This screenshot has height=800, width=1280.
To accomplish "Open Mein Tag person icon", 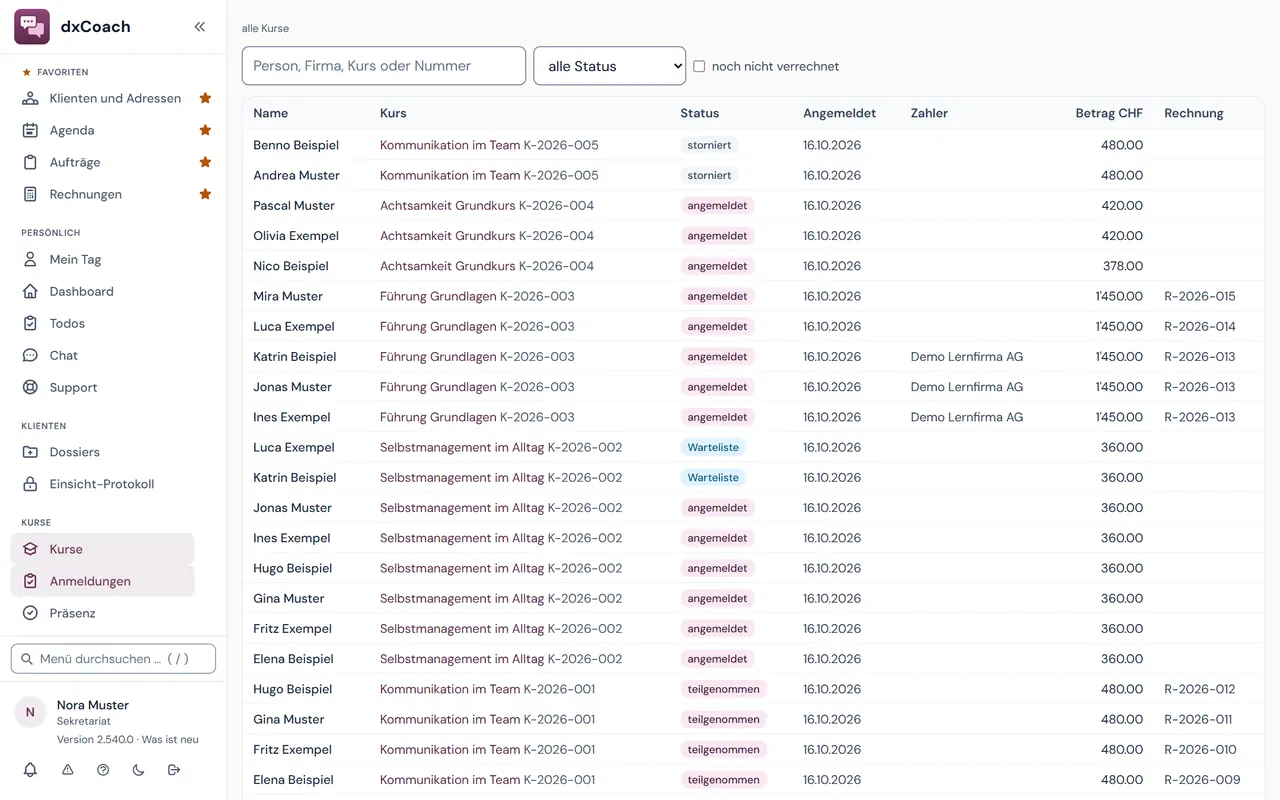I will (30, 259).
